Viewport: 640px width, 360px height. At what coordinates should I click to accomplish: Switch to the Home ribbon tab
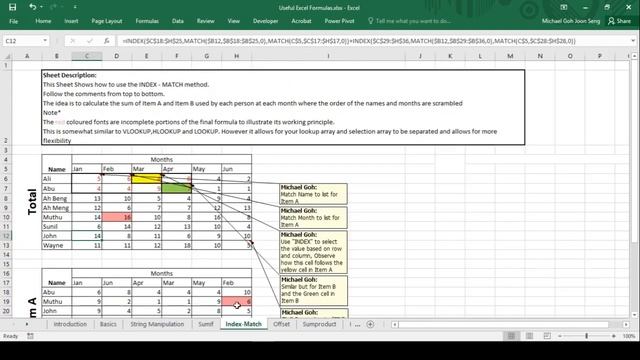pyautogui.click(x=43, y=21)
